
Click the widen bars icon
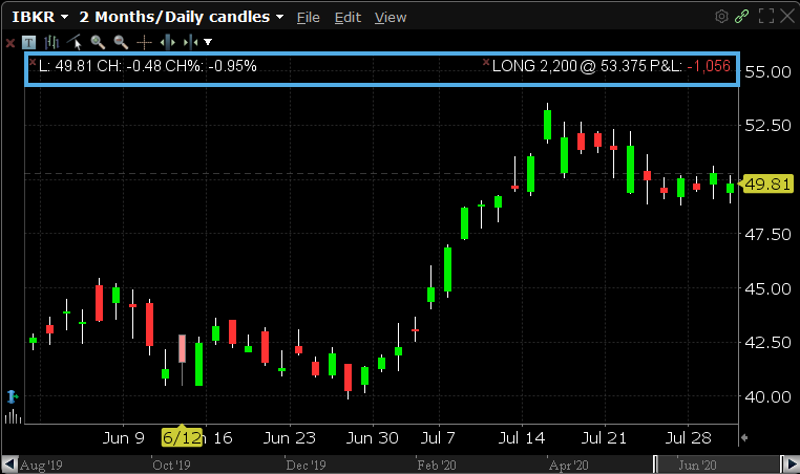point(167,42)
